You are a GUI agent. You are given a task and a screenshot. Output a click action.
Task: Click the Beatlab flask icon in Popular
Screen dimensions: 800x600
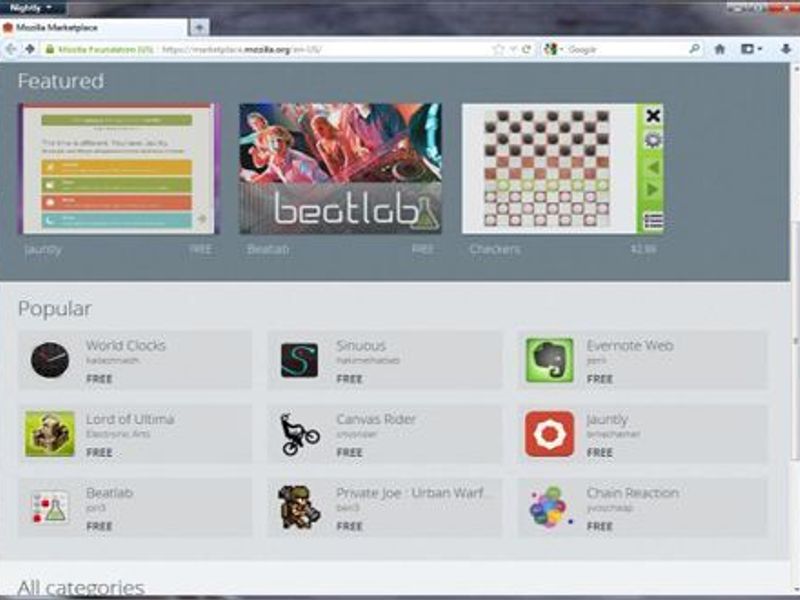(49, 507)
